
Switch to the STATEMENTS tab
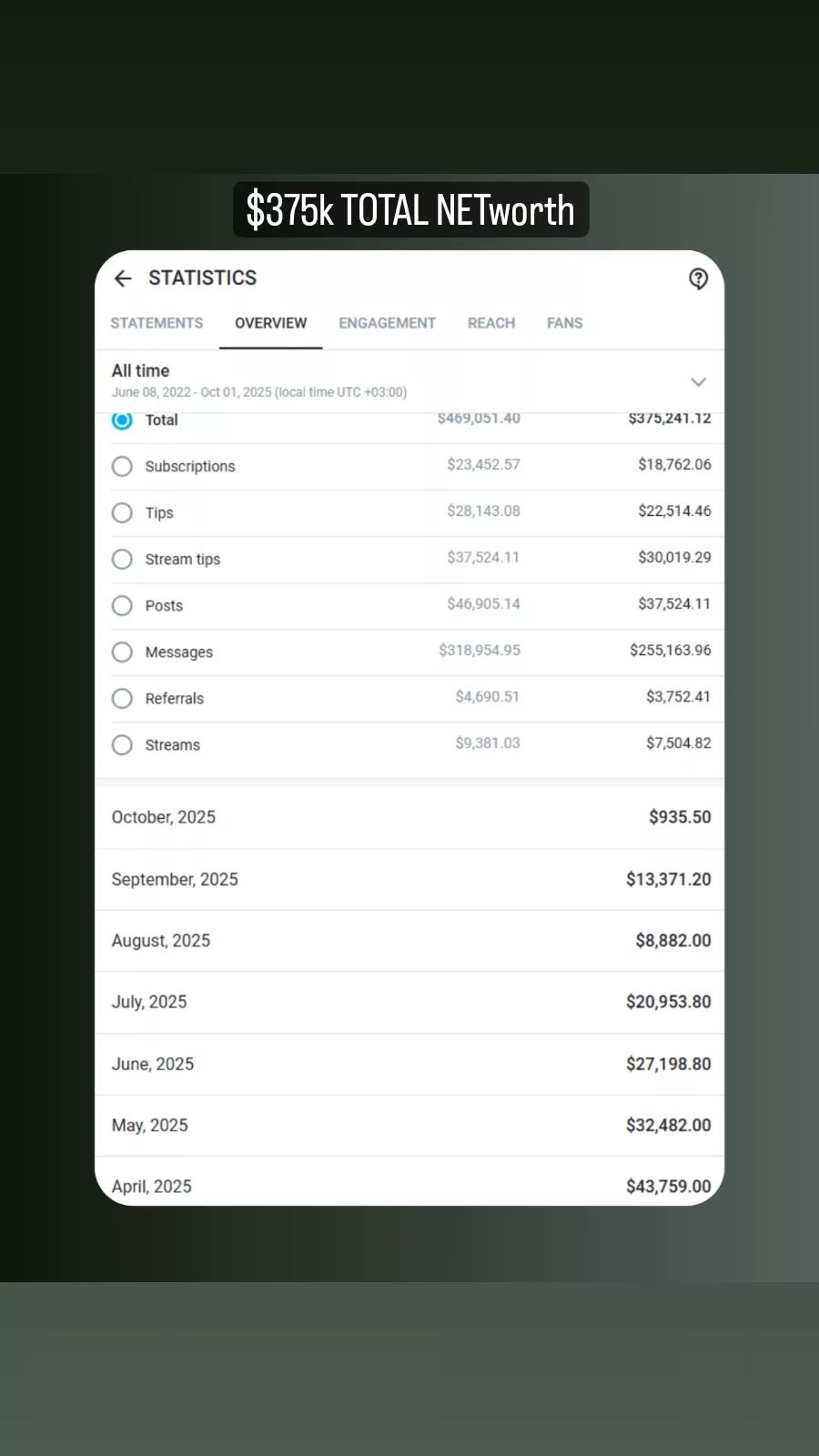pos(157,323)
